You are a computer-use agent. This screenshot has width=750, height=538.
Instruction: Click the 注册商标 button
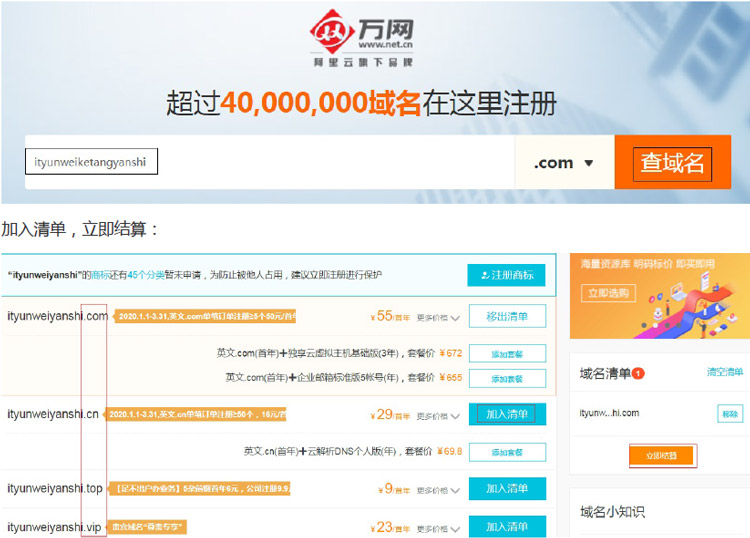coord(506,275)
